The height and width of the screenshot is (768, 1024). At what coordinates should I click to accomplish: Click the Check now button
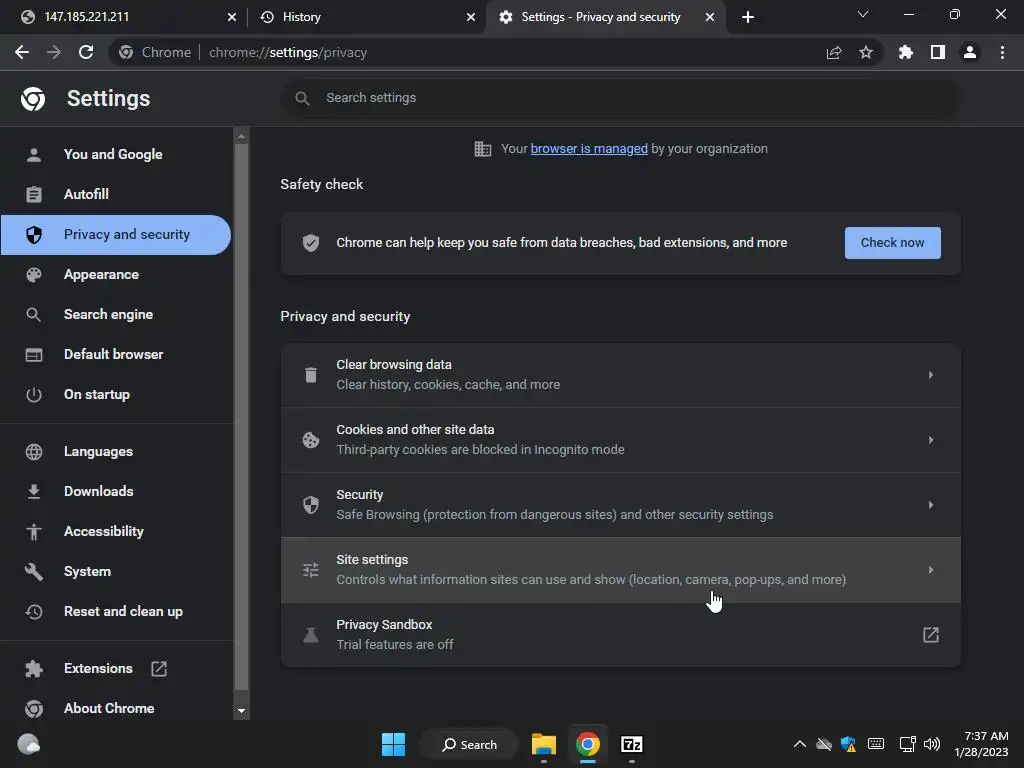[892, 243]
